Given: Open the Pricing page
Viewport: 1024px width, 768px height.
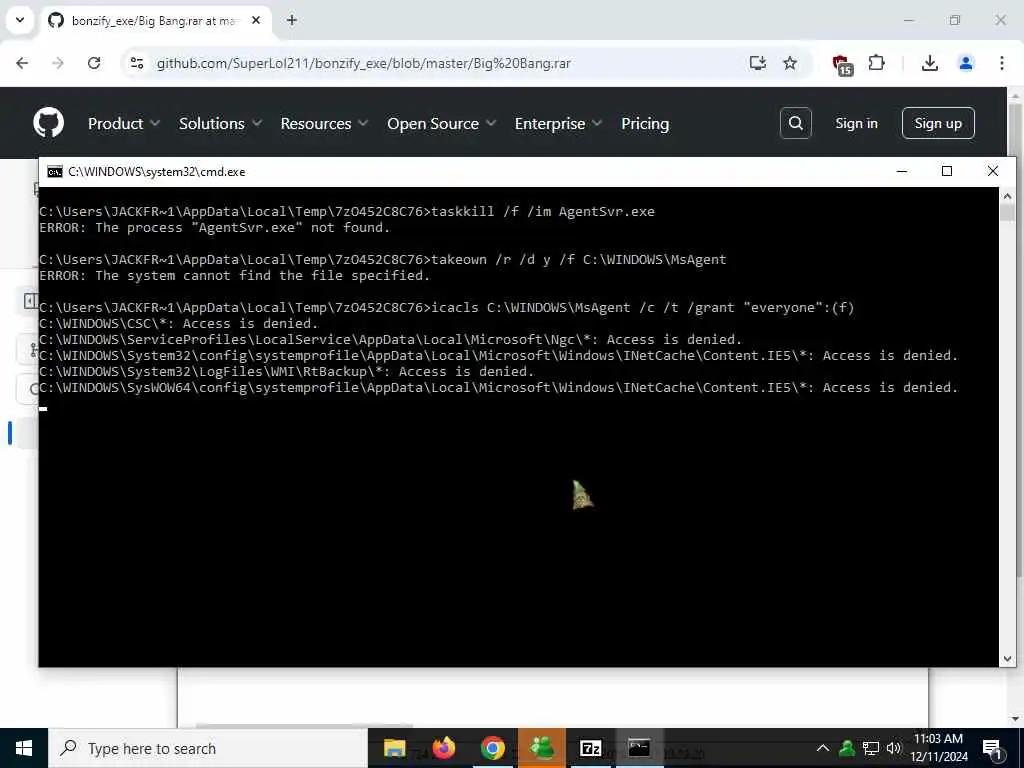Looking at the screenshot, I should 645,123.
